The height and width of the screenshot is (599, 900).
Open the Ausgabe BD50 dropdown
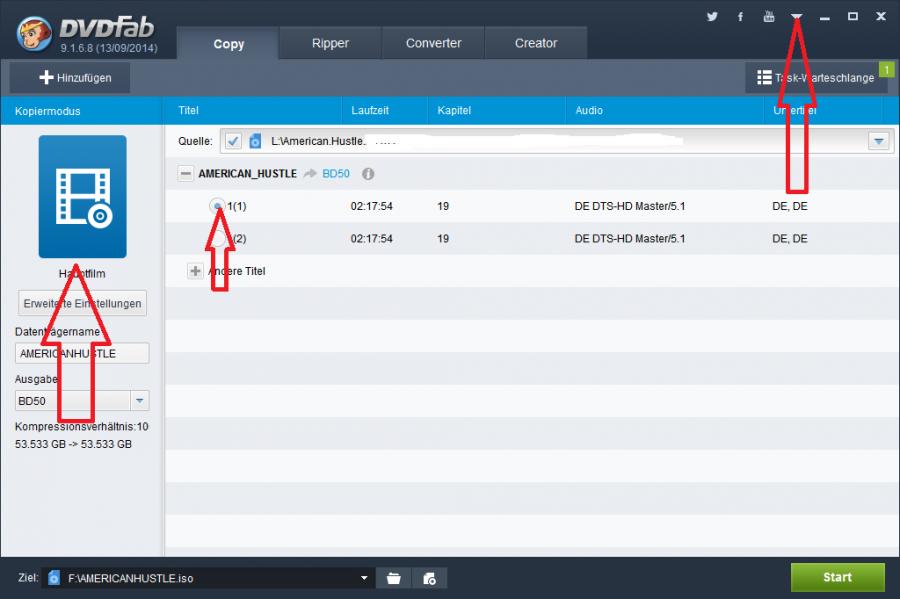pos(139,400)
